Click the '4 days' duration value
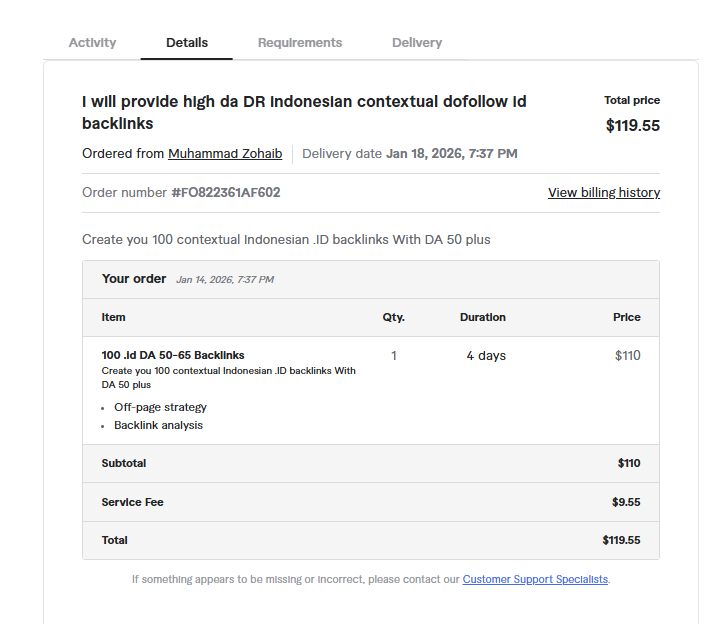Viewport: 710px width, 624px height. point(486,356)
